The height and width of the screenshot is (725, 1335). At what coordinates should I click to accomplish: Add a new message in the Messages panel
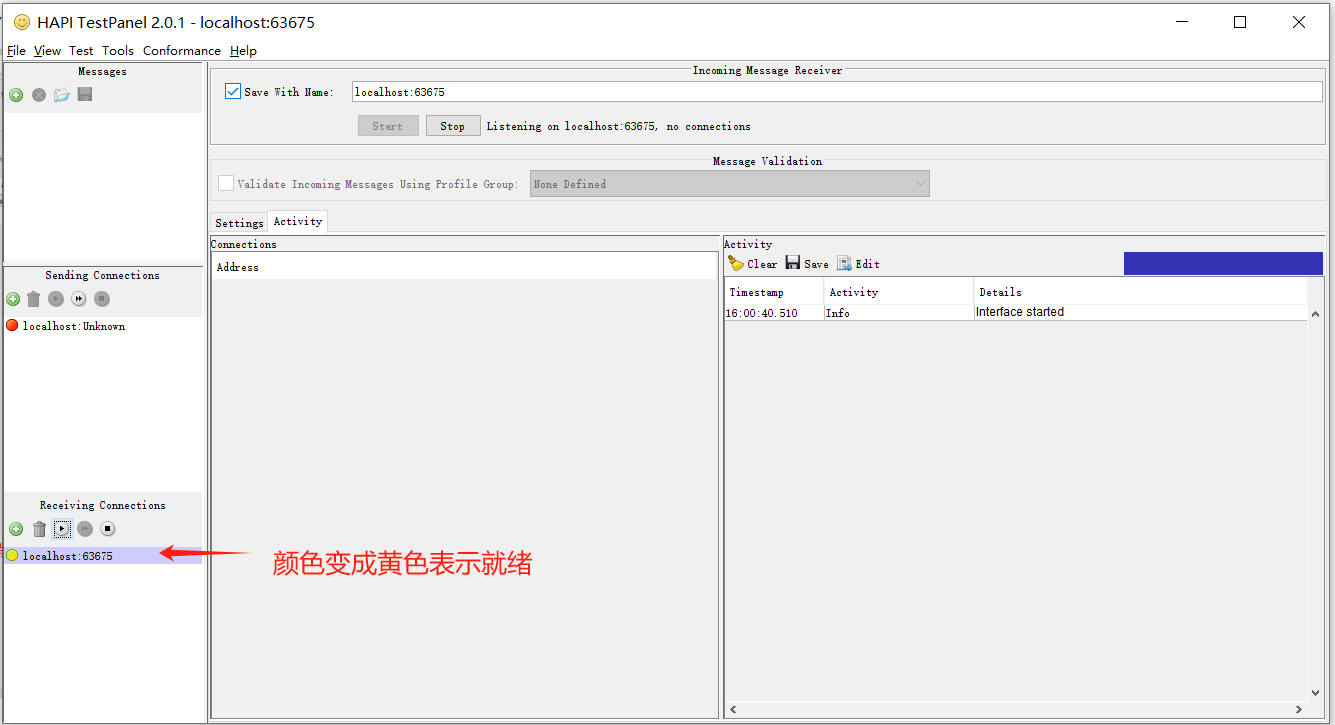coord(16,95)
